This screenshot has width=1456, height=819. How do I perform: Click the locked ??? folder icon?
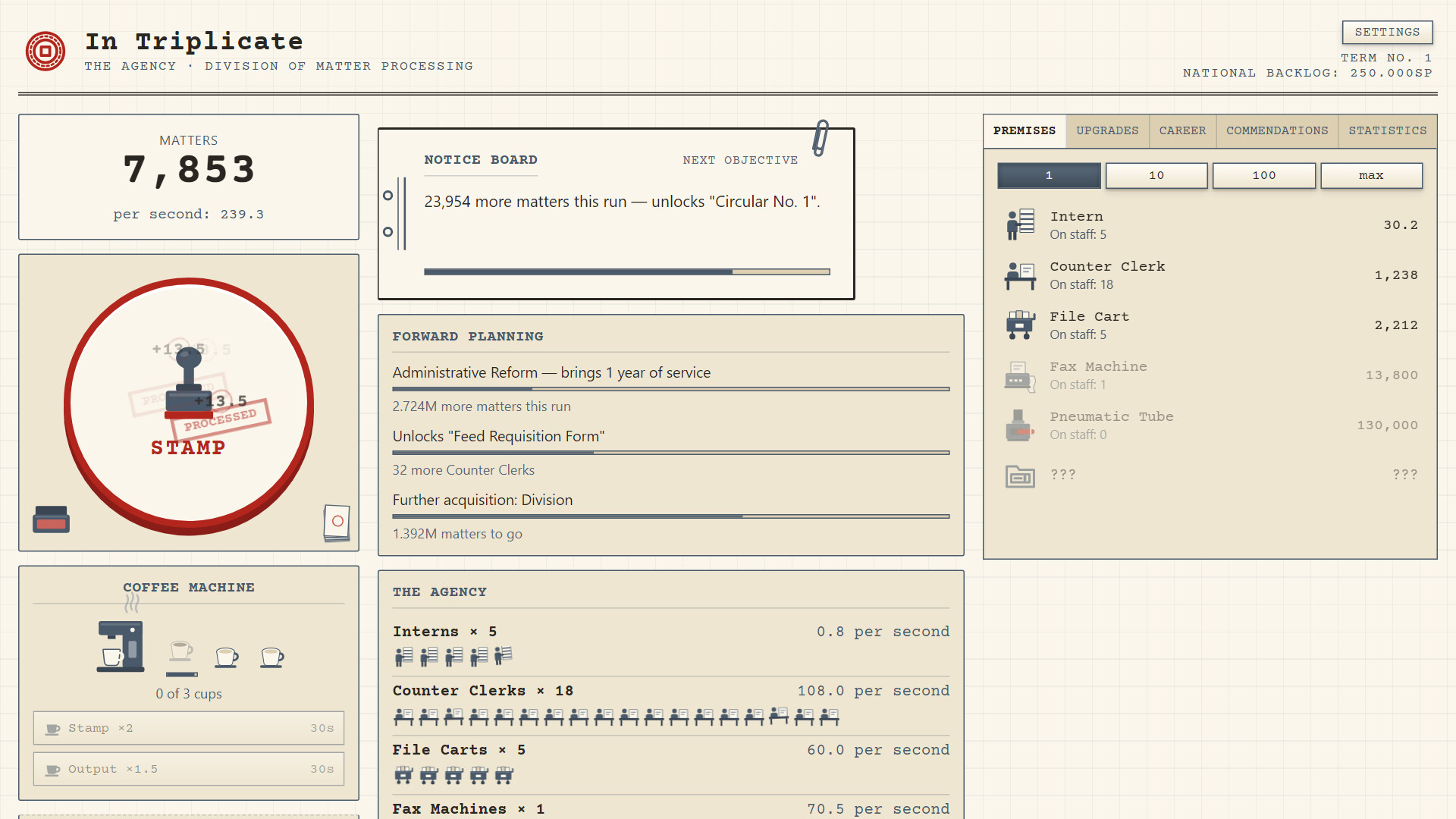pyautogui.click(x=1020, y=475)
